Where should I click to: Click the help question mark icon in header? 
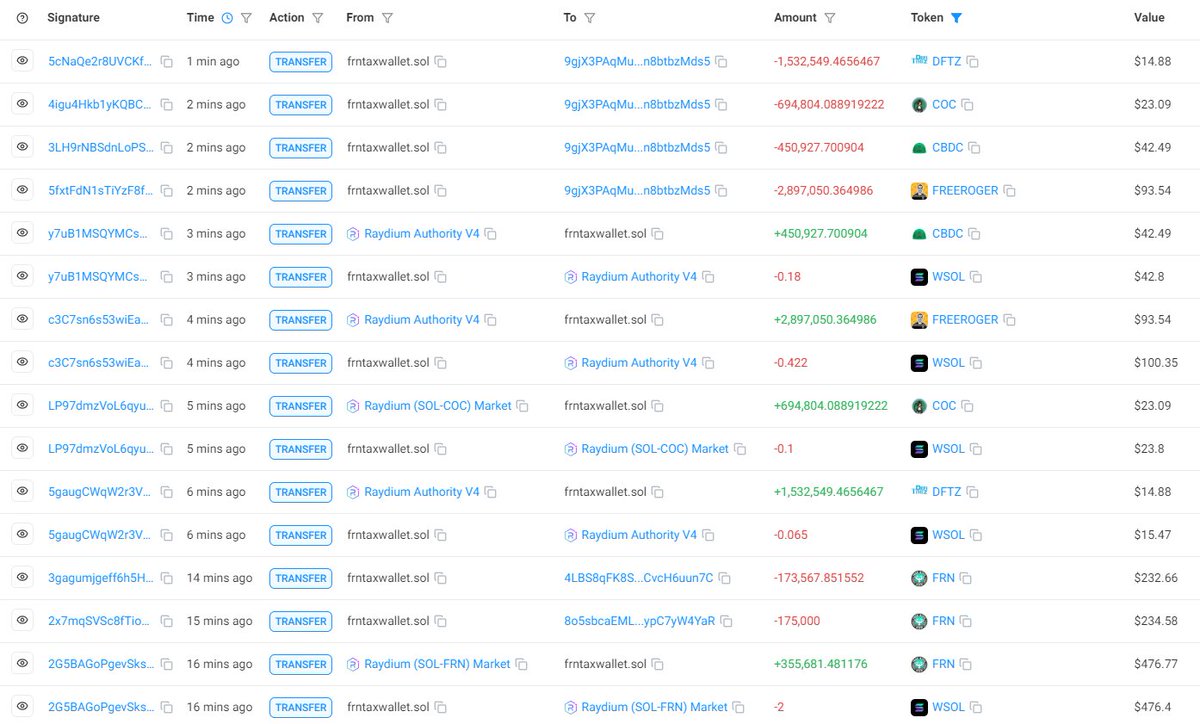pos(23,18)
